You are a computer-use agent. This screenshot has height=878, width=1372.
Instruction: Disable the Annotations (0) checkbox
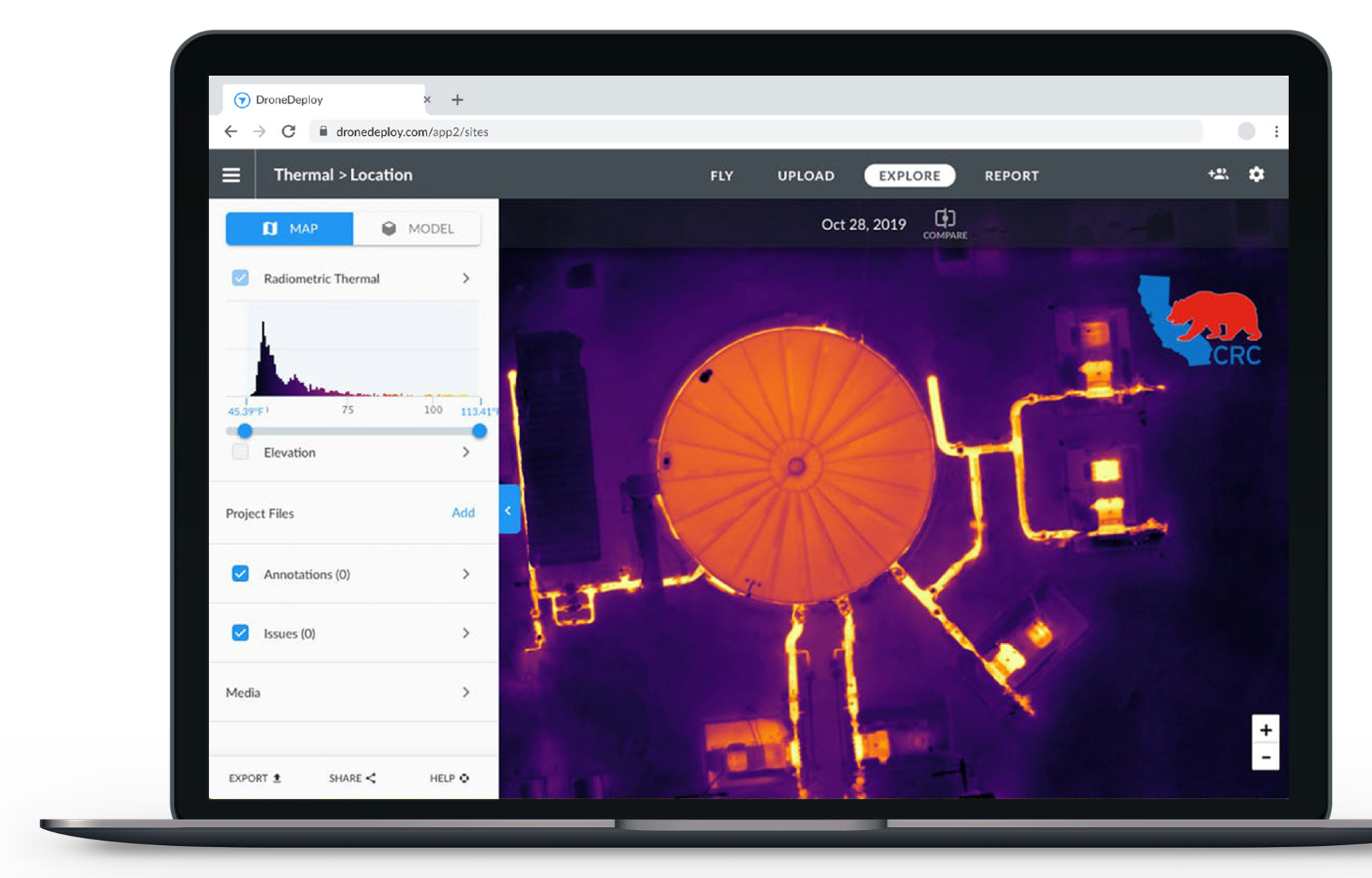(x=240, y=574)
